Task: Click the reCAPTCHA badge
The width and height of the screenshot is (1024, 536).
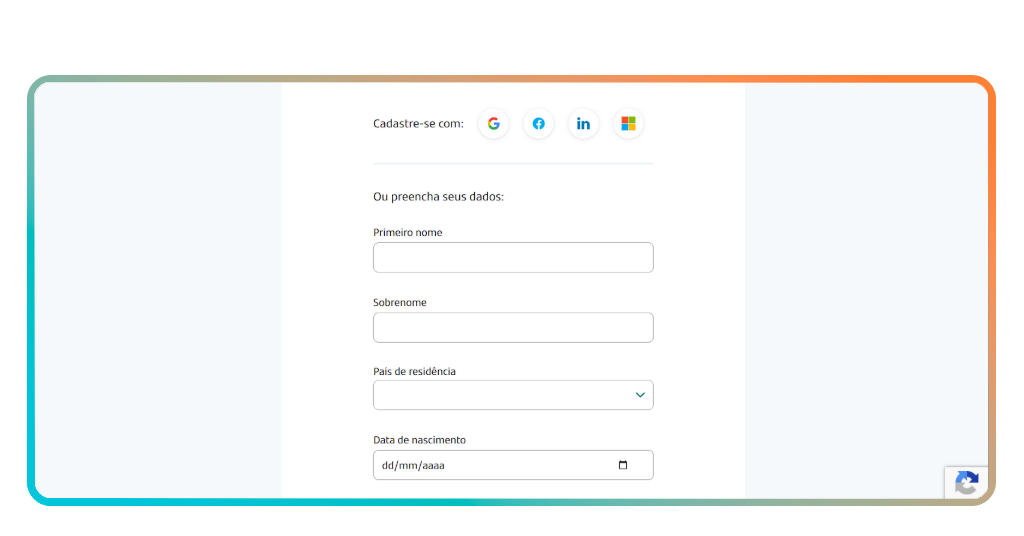Action: pos(967,483)
